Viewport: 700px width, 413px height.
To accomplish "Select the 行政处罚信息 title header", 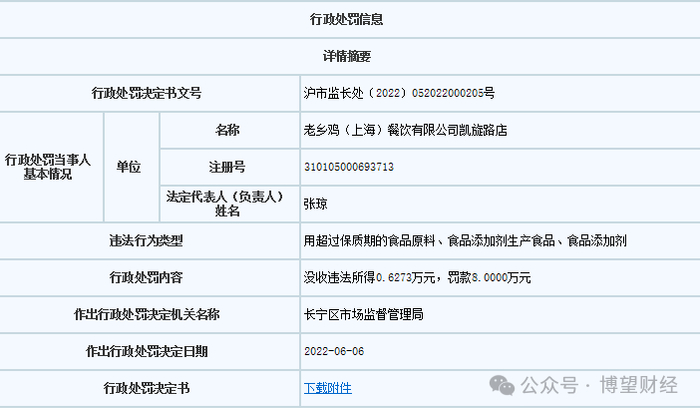I will point(346,19).
